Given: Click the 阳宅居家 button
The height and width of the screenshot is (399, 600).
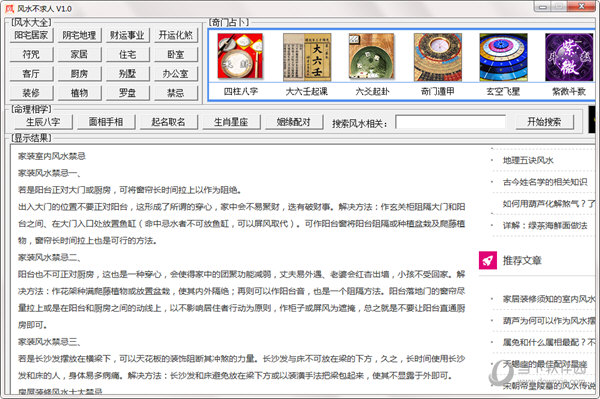Looking at the screenshot, I should tap(31, 35).
